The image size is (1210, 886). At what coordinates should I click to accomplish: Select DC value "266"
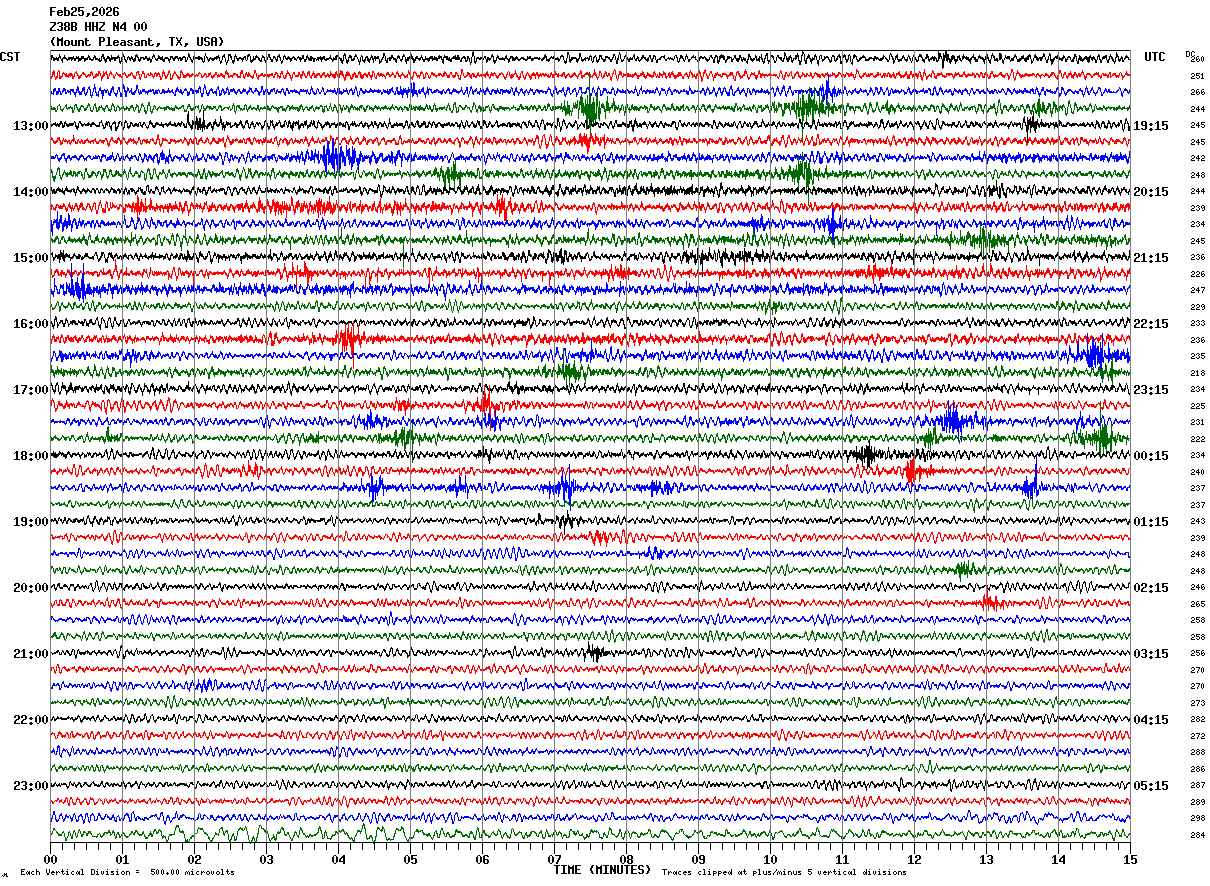1197,93
